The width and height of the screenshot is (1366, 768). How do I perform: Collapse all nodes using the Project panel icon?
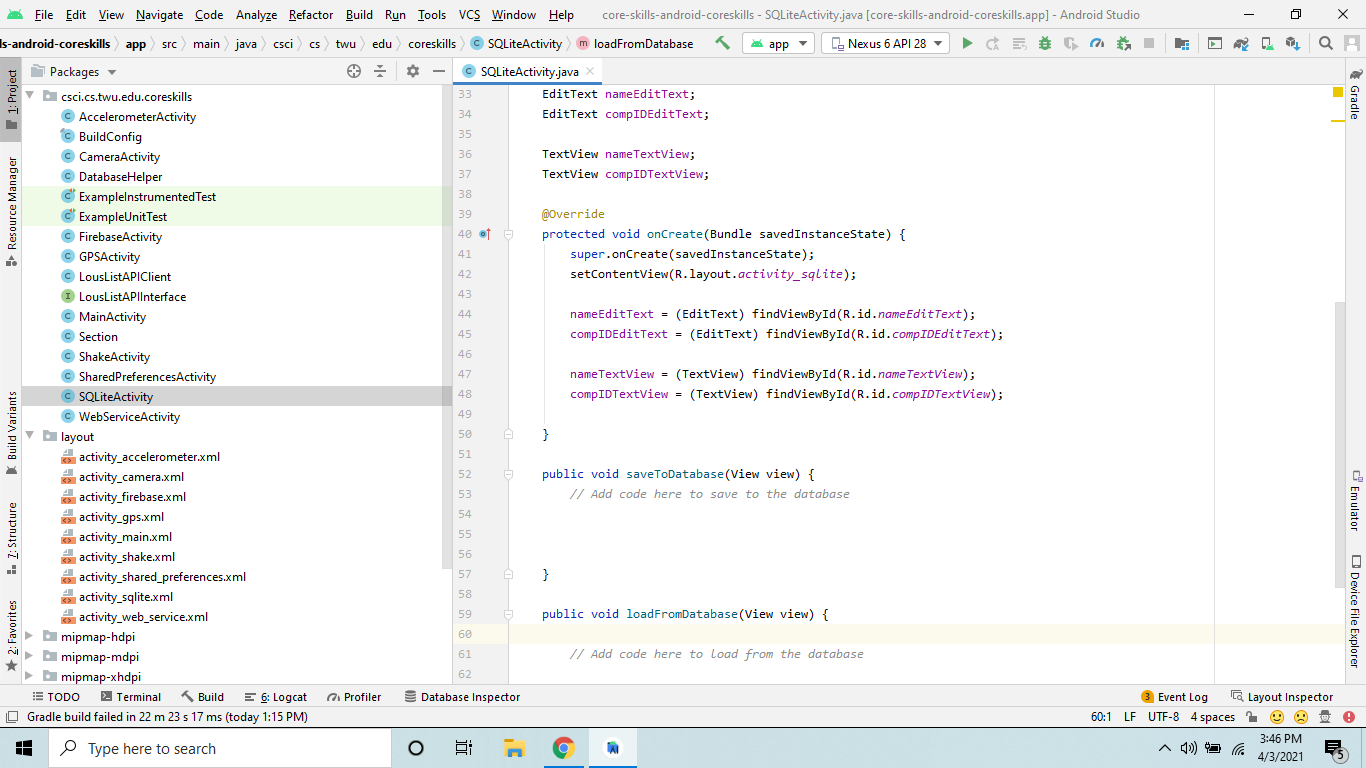click(381, 73)
